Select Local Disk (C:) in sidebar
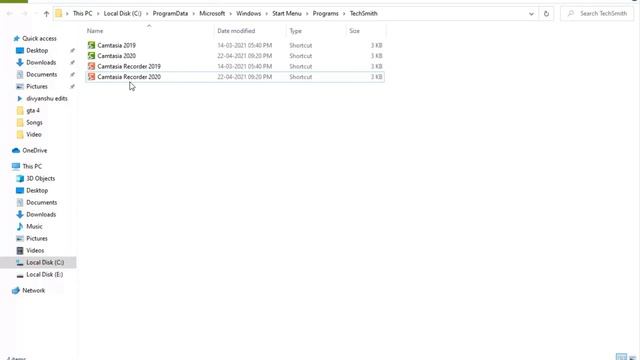The width and height of the screenshot is (640, 360). click(x=45, y=262)
